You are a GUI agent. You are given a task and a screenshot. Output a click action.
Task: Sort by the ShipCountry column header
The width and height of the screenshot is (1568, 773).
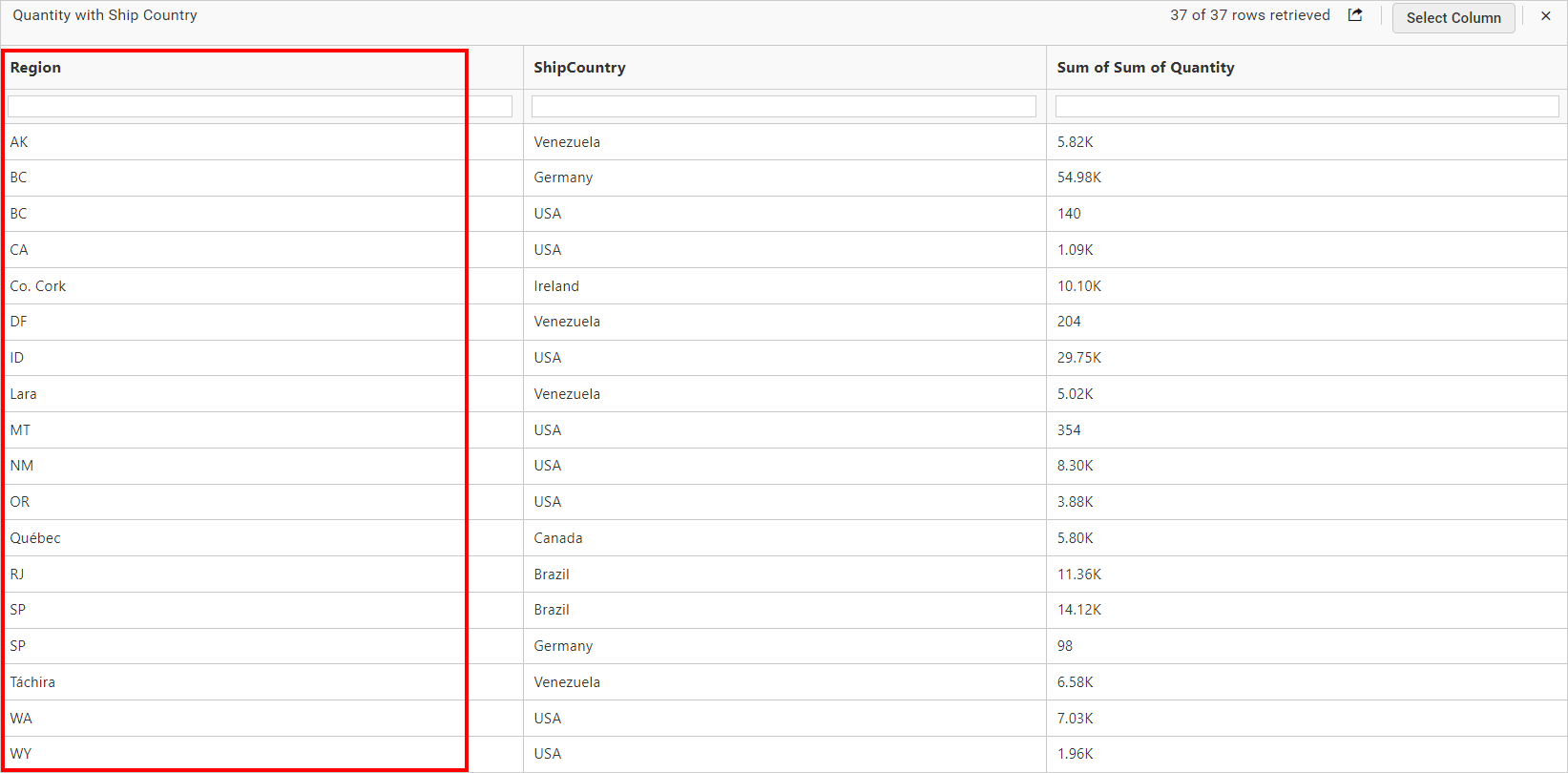579,68
